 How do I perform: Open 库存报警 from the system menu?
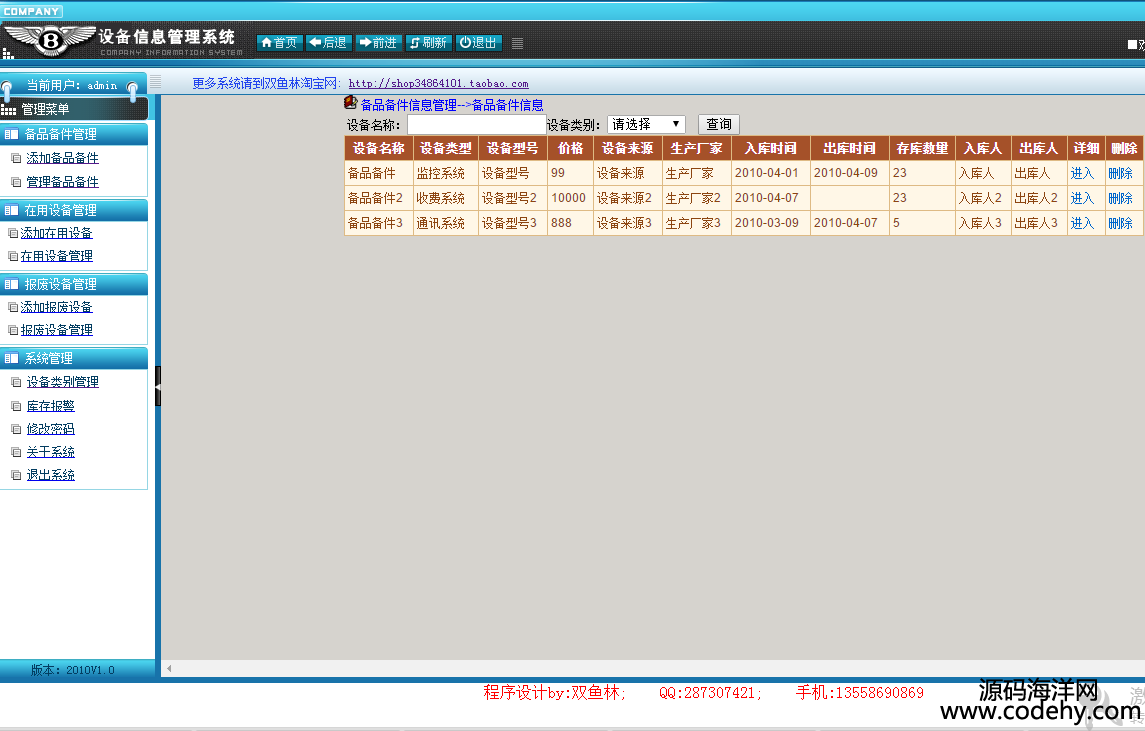(x=51, y=406)
